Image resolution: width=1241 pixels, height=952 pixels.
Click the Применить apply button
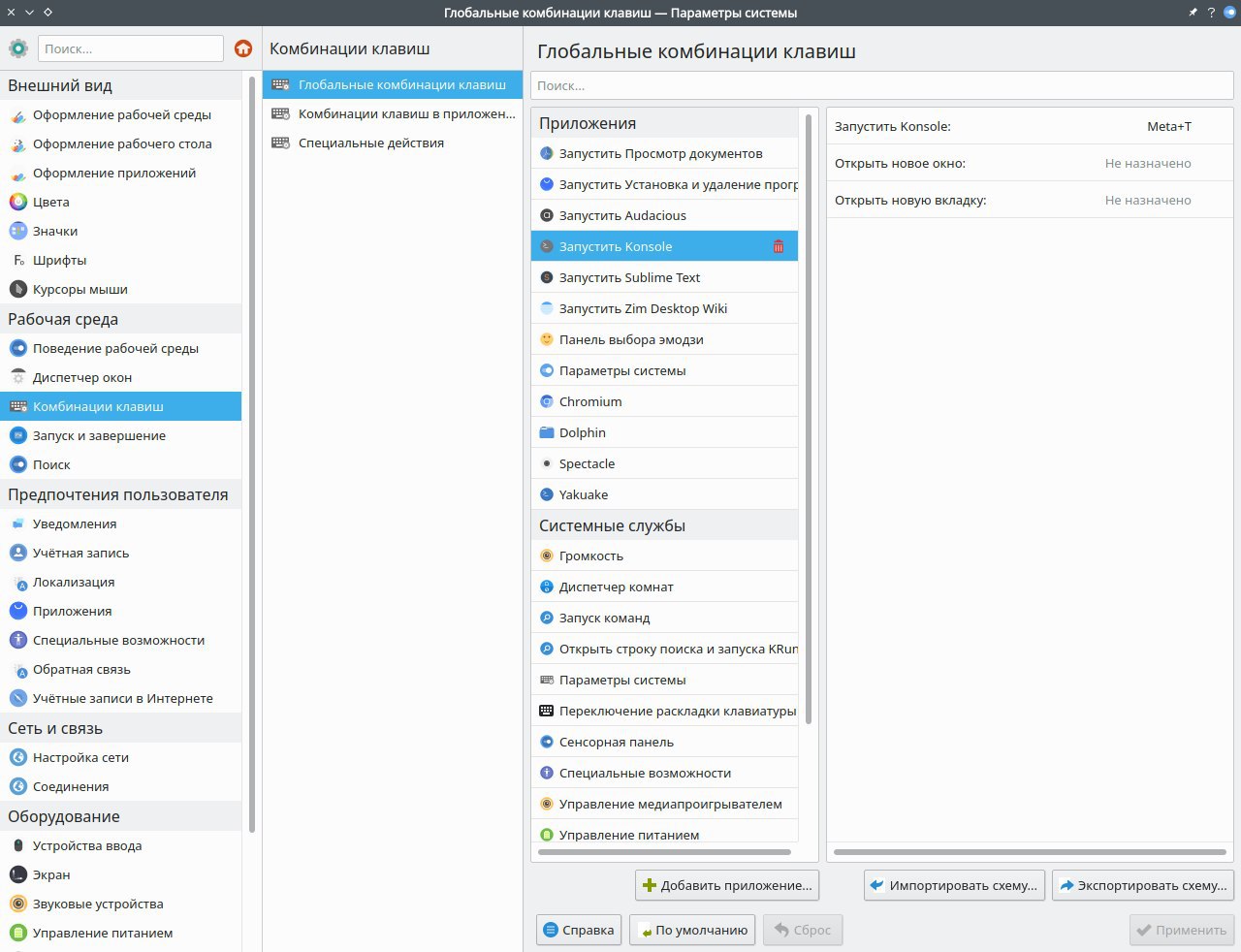click(1182, 930)
